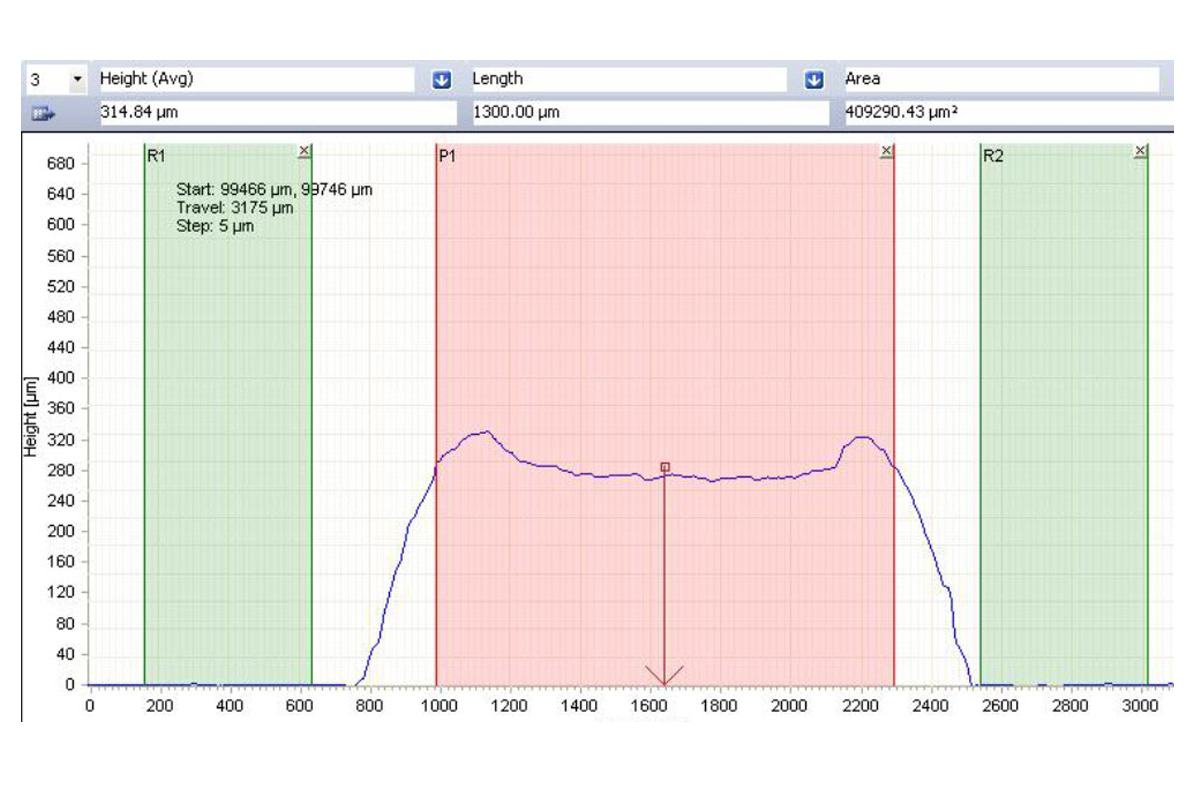
Task: Click the 409290.43 µm² area value
Action: pos(1000,113)
